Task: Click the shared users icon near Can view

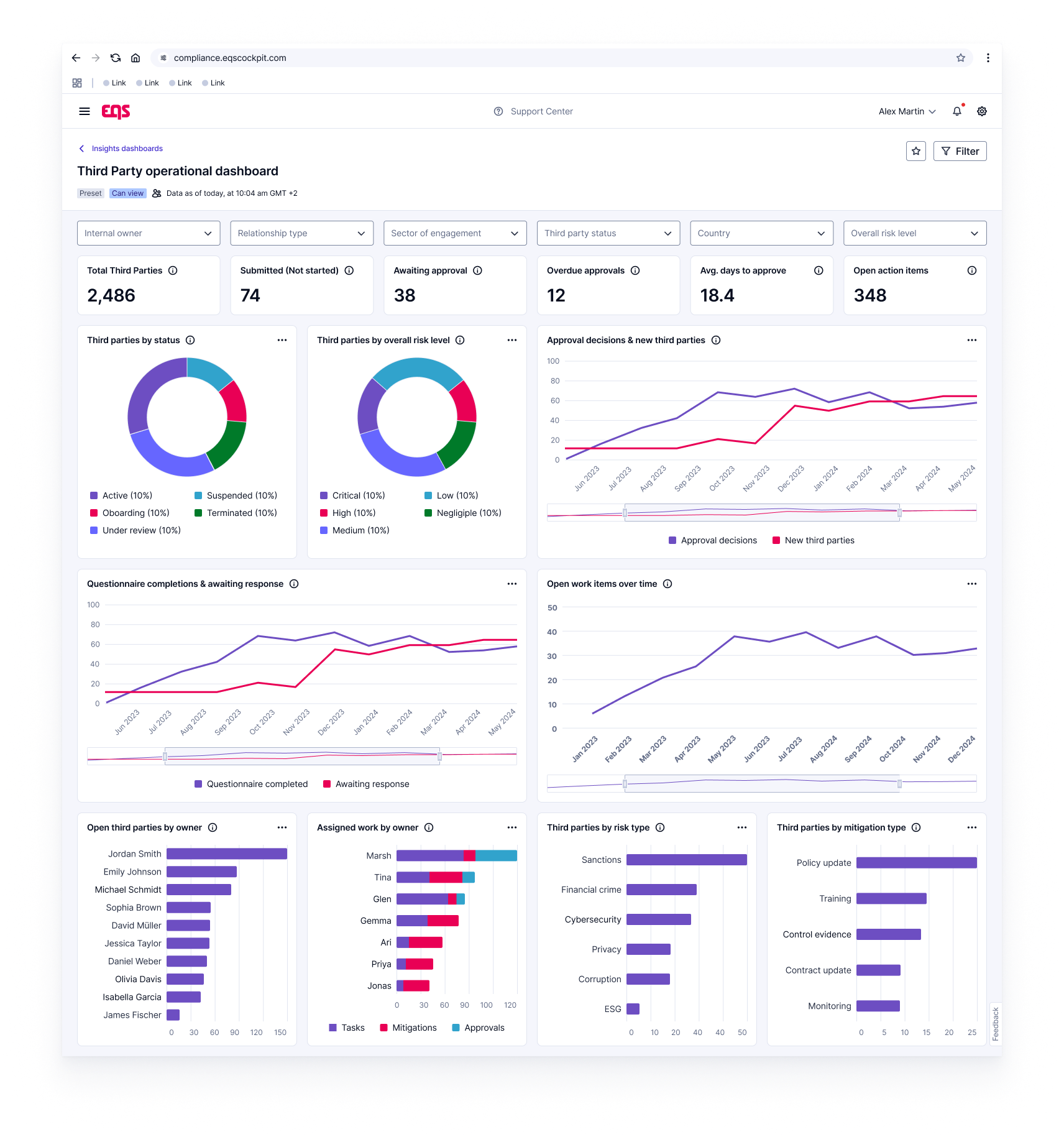Action: pos(157,193)
